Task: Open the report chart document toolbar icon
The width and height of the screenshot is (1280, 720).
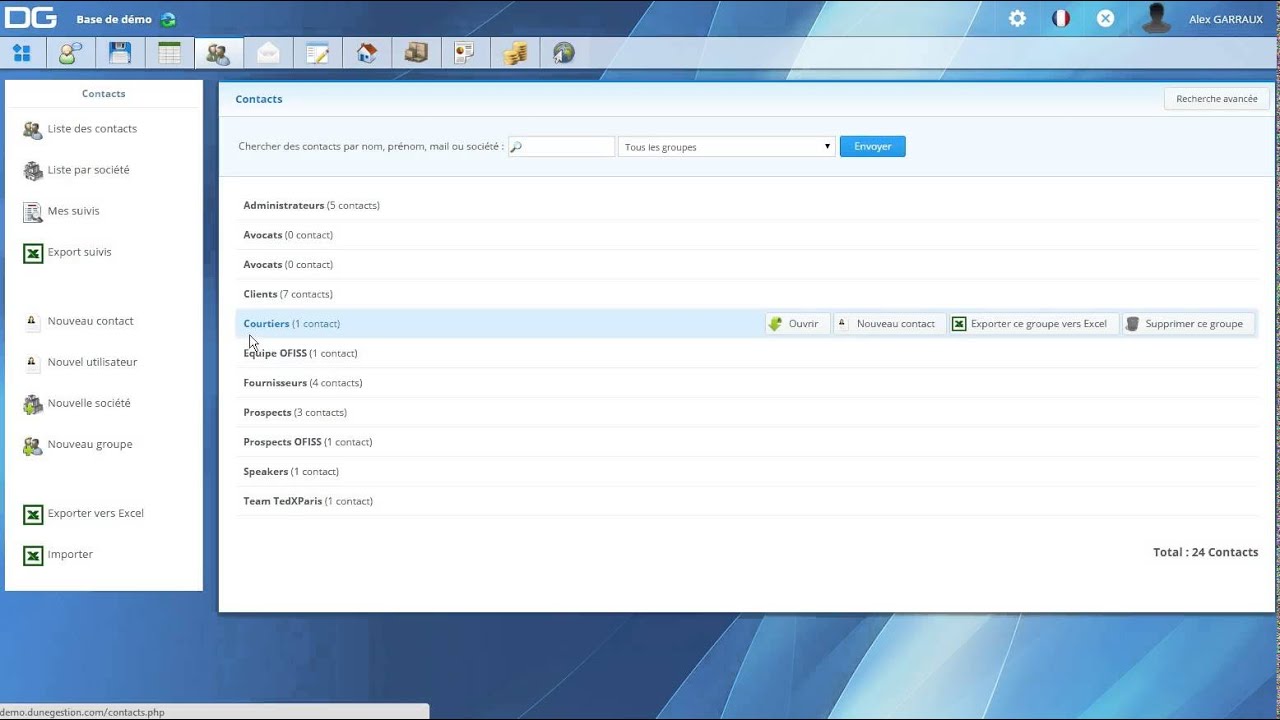Action: [x=465, y=53]
